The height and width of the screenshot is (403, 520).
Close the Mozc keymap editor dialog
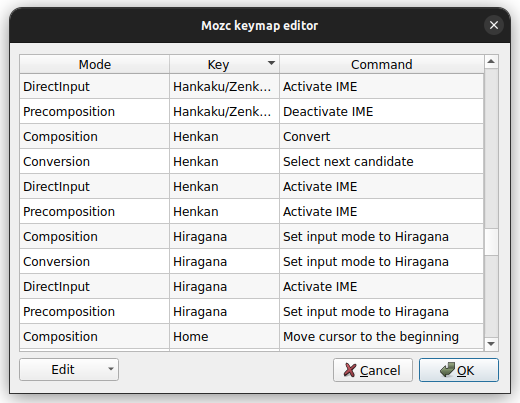coord(494,25)
